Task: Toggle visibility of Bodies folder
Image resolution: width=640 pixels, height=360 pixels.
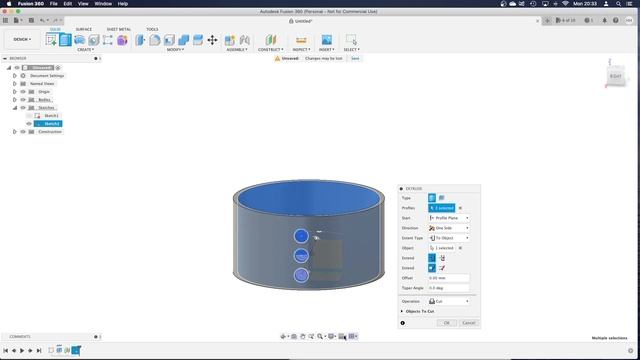Action: pyautogui.click(x=23, y=100)
